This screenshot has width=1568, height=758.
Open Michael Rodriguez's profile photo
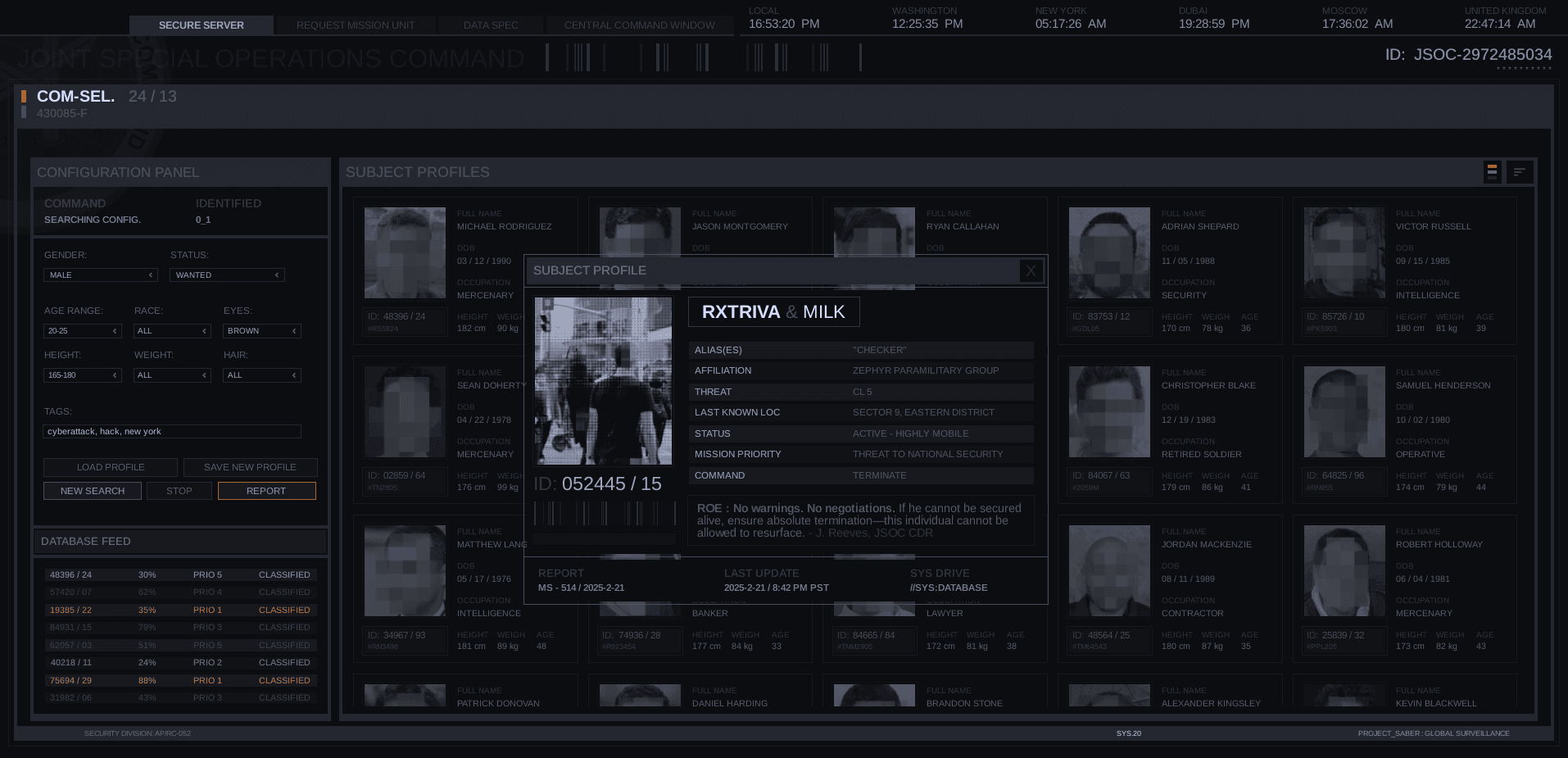405,252
